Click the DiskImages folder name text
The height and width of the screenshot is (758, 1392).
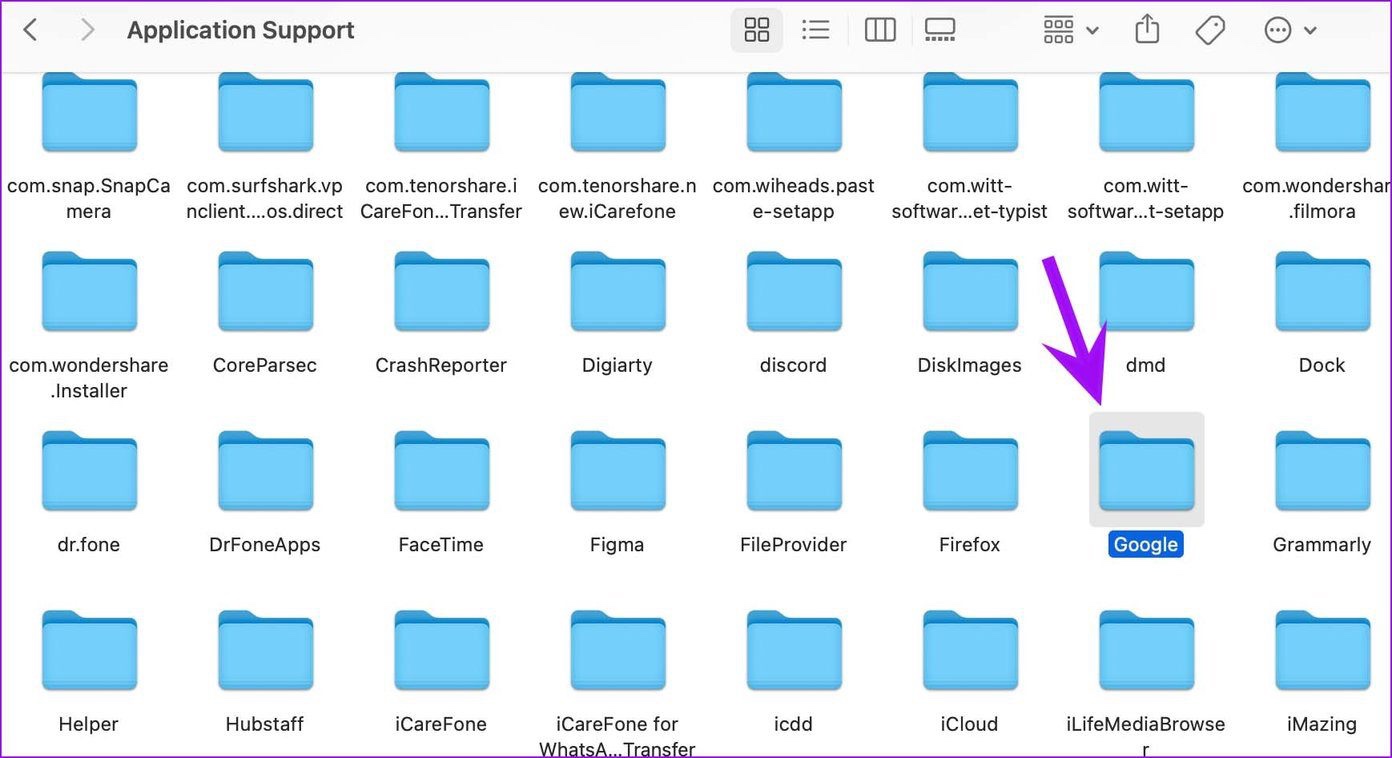point(969,365)
